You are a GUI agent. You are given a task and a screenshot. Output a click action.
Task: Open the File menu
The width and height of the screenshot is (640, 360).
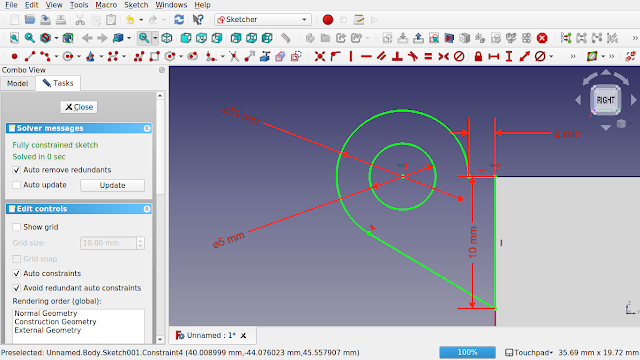tap(11, 5)
